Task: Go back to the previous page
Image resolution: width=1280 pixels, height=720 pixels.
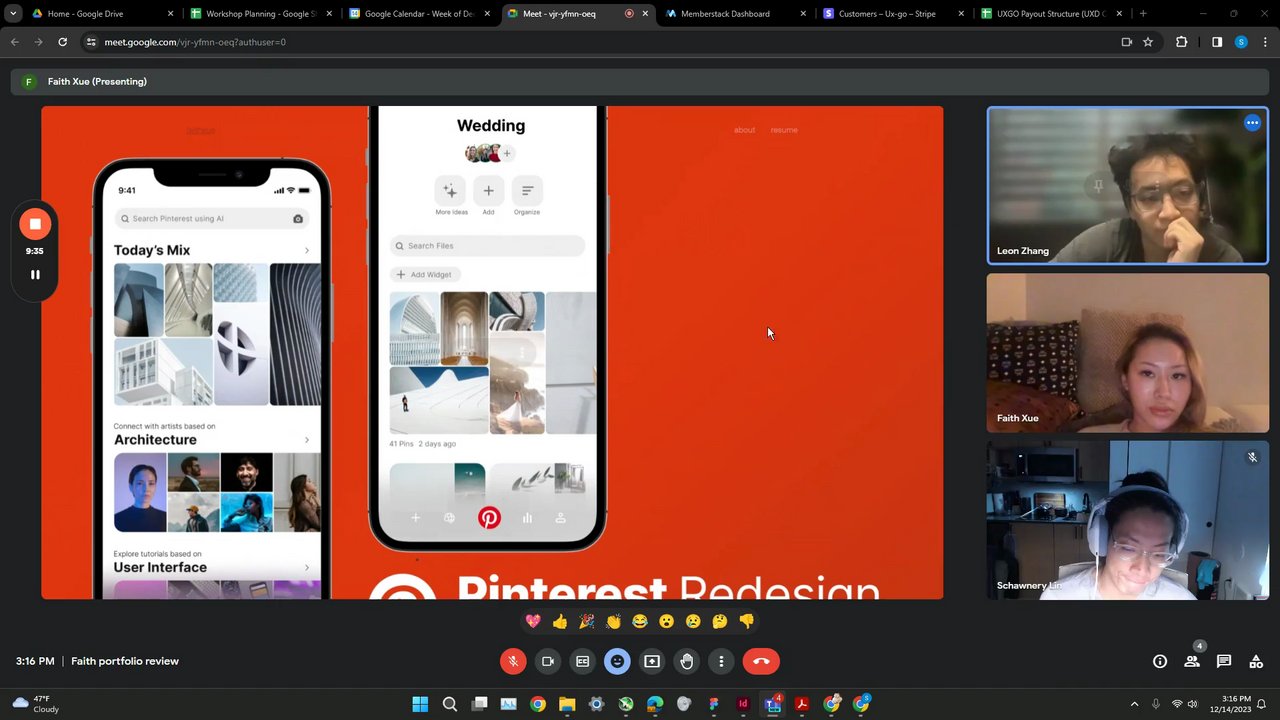Action: (x=14, y=42)
